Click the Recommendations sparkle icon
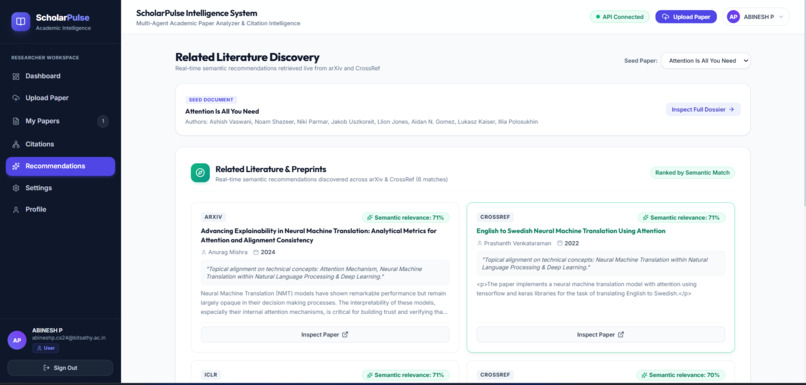 [16, 166]
